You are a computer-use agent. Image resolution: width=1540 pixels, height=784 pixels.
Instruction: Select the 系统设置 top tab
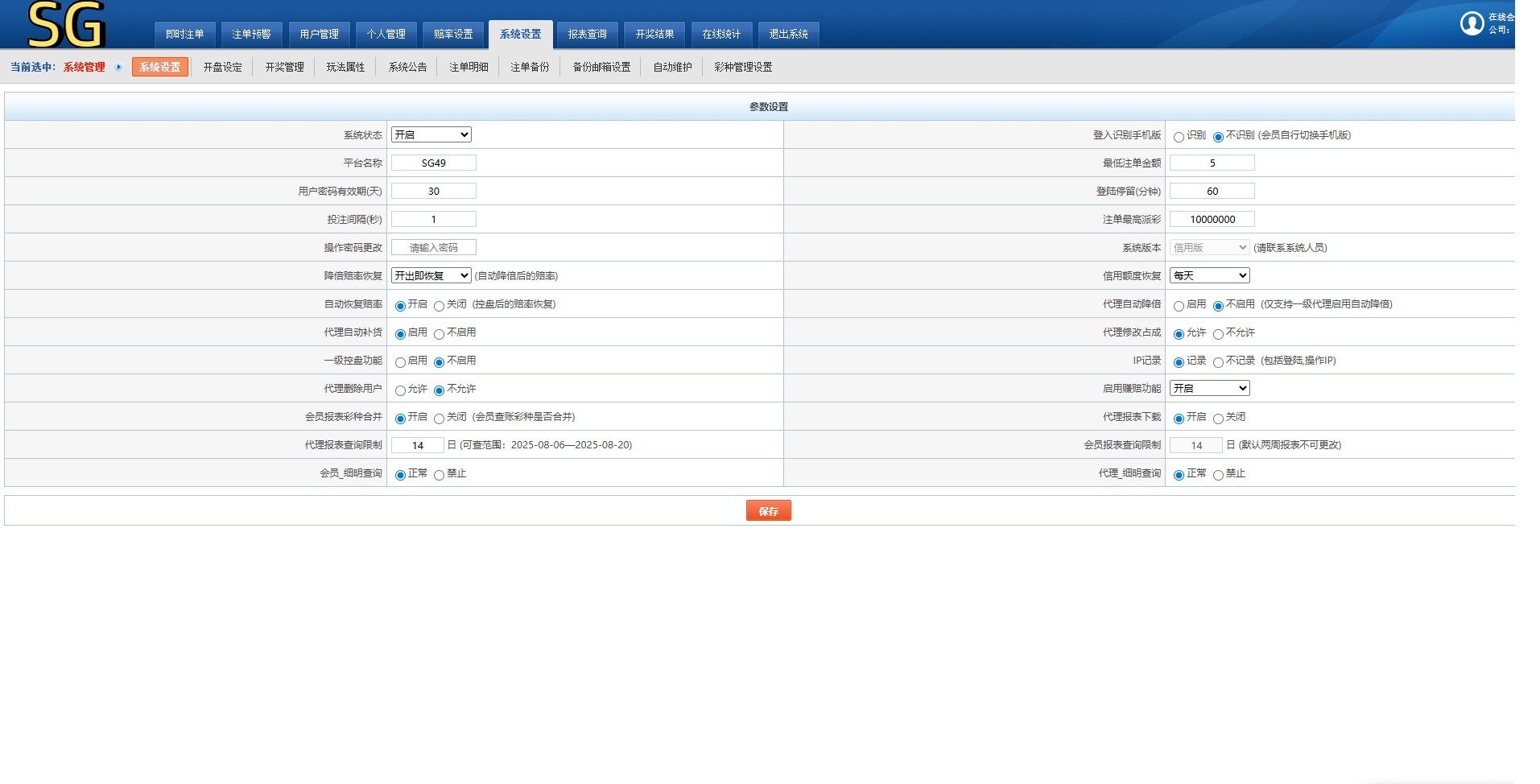pos(520,35)
